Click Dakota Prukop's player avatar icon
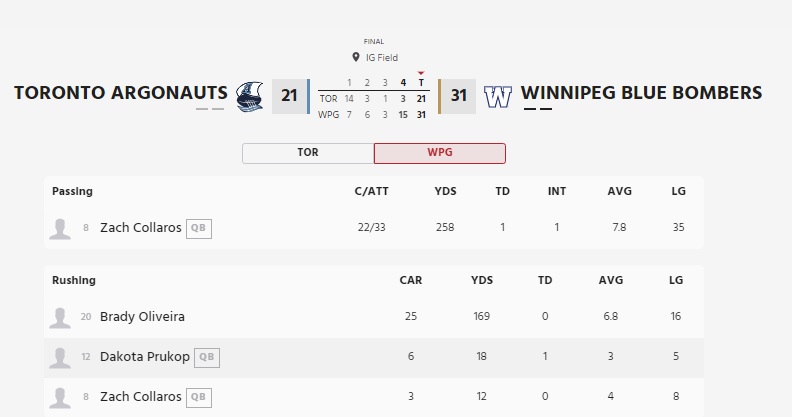Screen dimensions: 792x417 [x=60, y=357]
